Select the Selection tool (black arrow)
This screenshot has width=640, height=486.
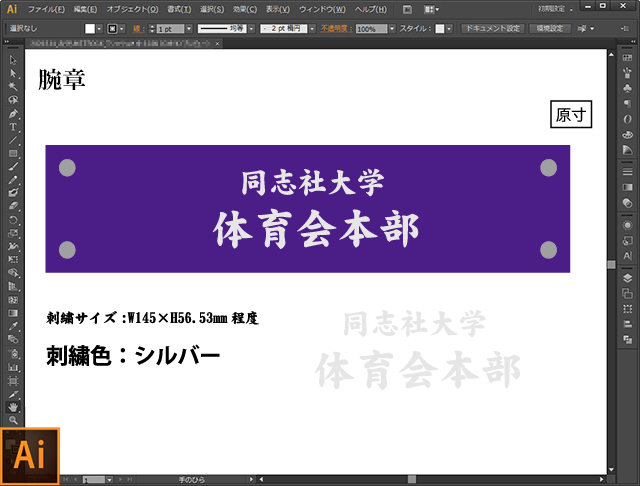(13, 60)
